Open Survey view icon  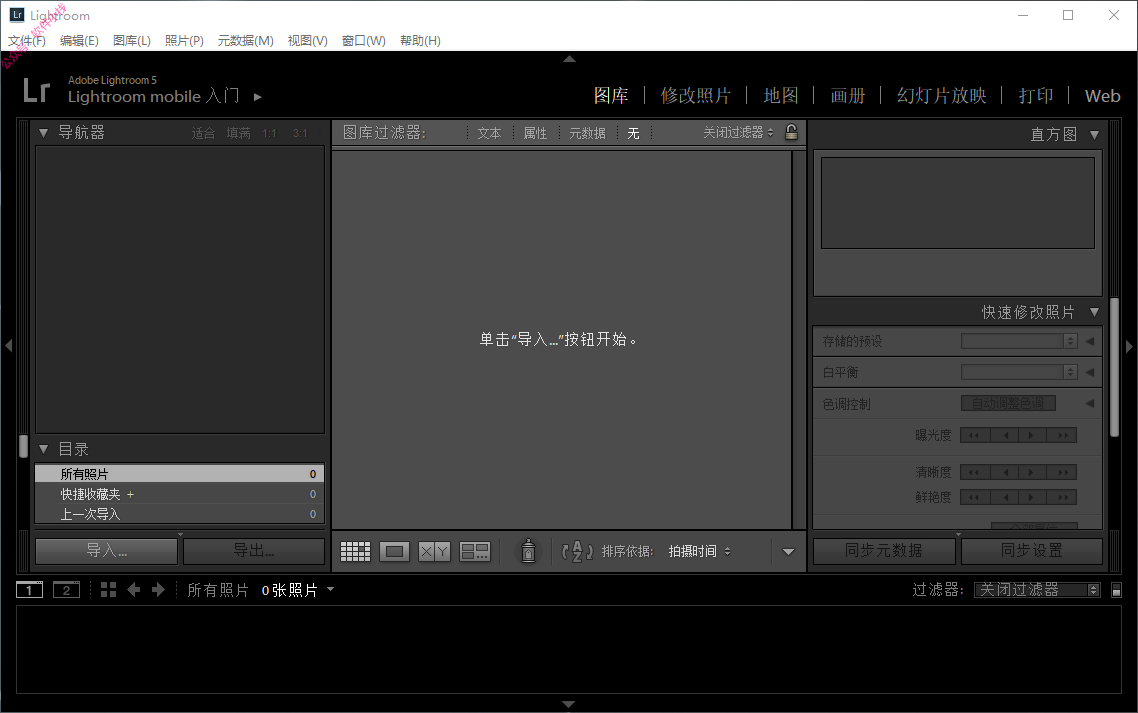[x=475, y=552]
